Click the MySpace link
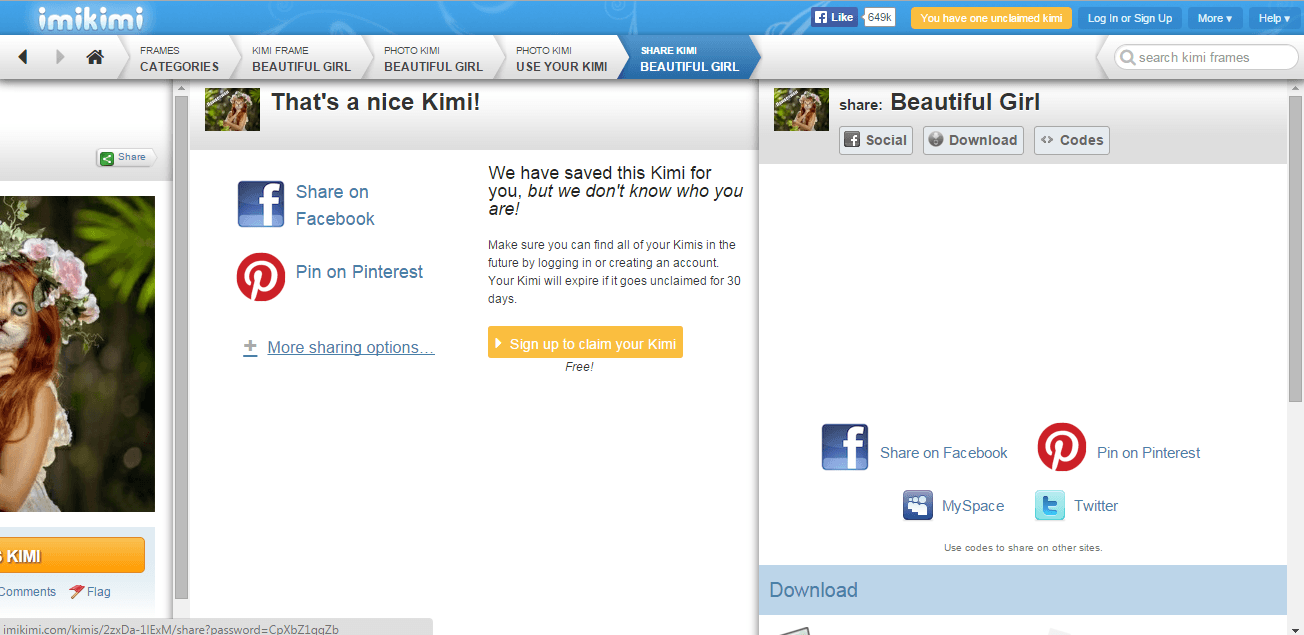 click(x=973, y=506)
